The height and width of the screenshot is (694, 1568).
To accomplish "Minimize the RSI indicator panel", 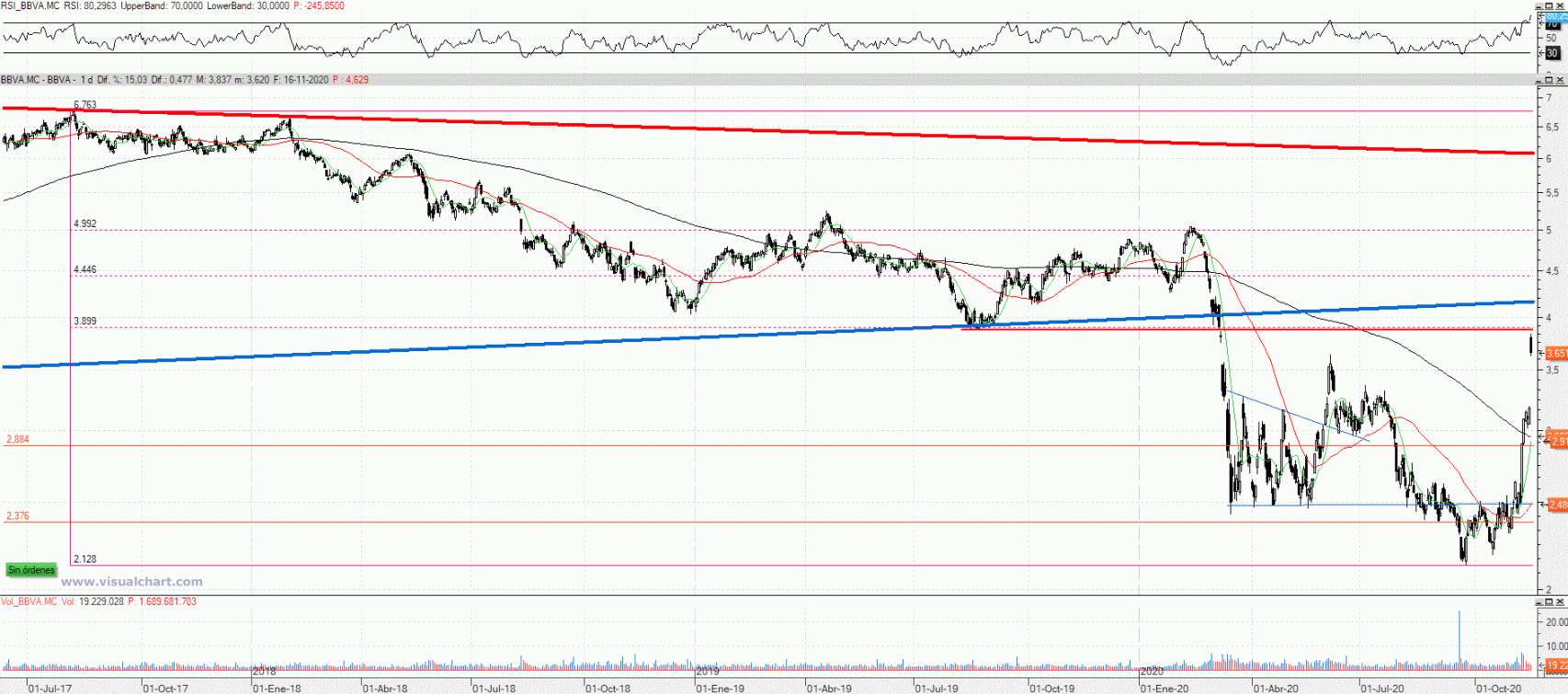I will pyautogui.click(x=1539, y=6).
